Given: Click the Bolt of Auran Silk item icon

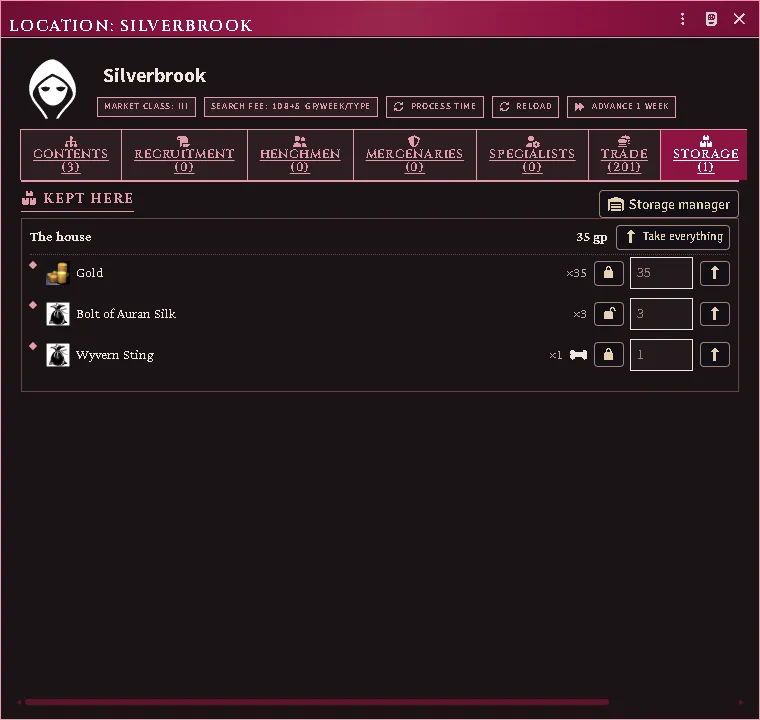Looking at the screenshot, I should (x=58, y=314).
